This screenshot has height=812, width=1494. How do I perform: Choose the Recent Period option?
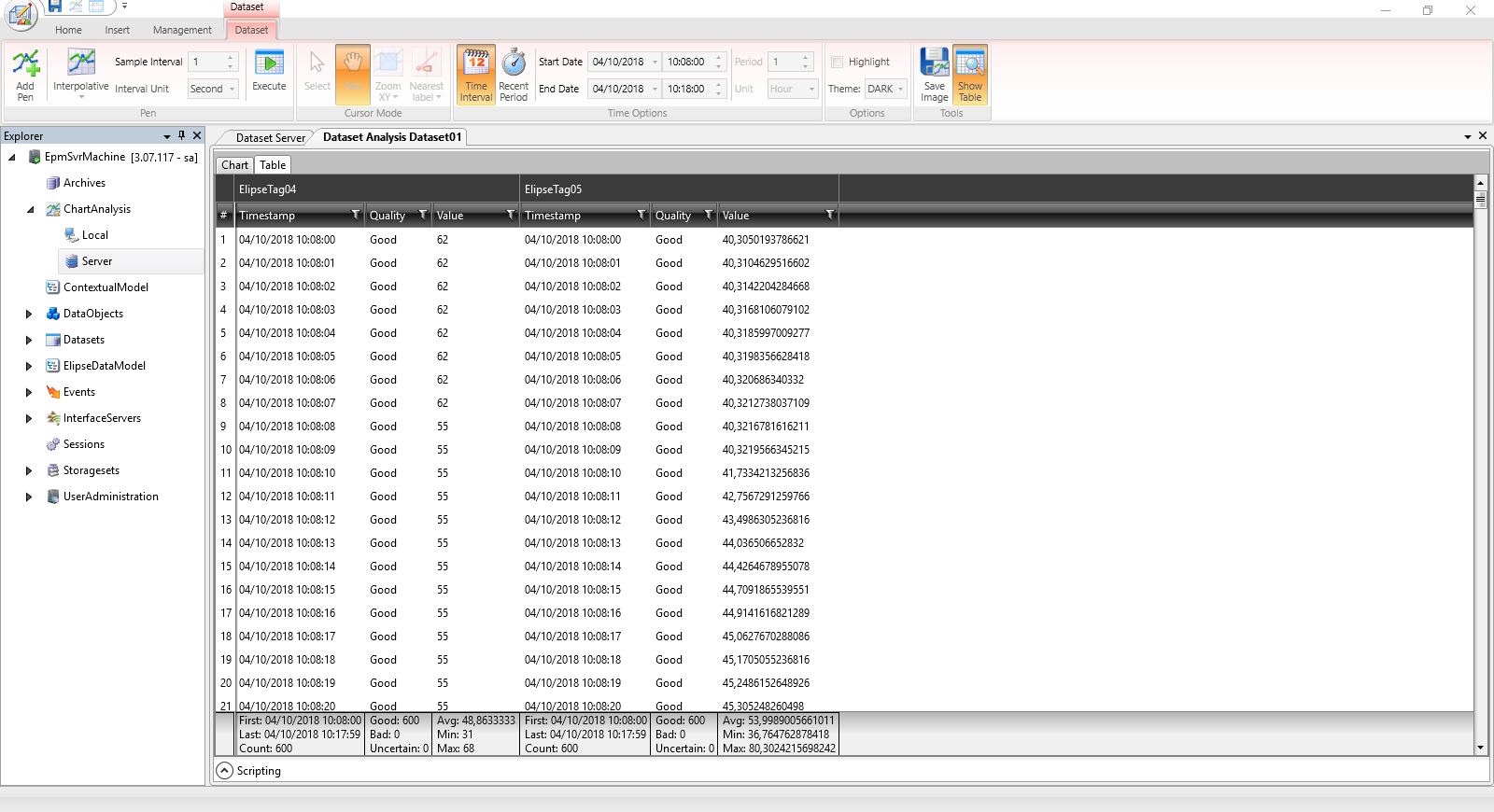coord(514,74)
